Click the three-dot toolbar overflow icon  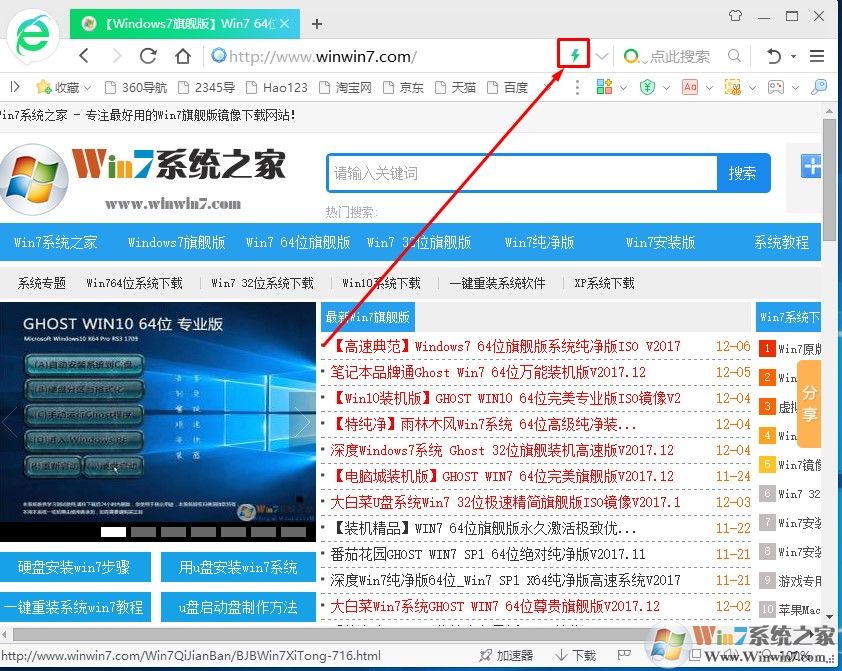click(577, 87)
